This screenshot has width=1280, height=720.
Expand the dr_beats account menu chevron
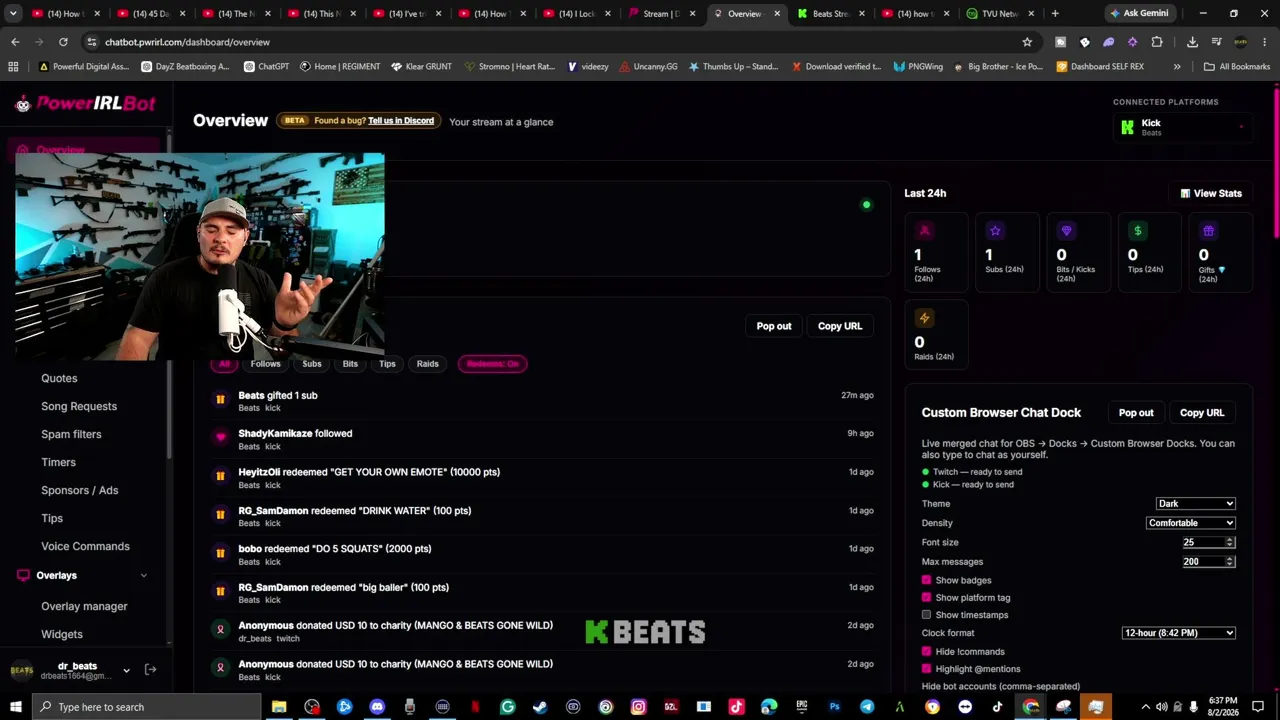click(x=126, y=670)
